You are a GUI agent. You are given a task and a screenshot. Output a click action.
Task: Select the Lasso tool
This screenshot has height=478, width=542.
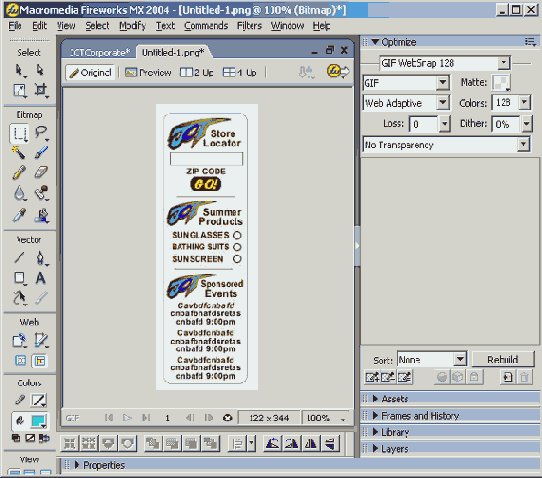41,133
